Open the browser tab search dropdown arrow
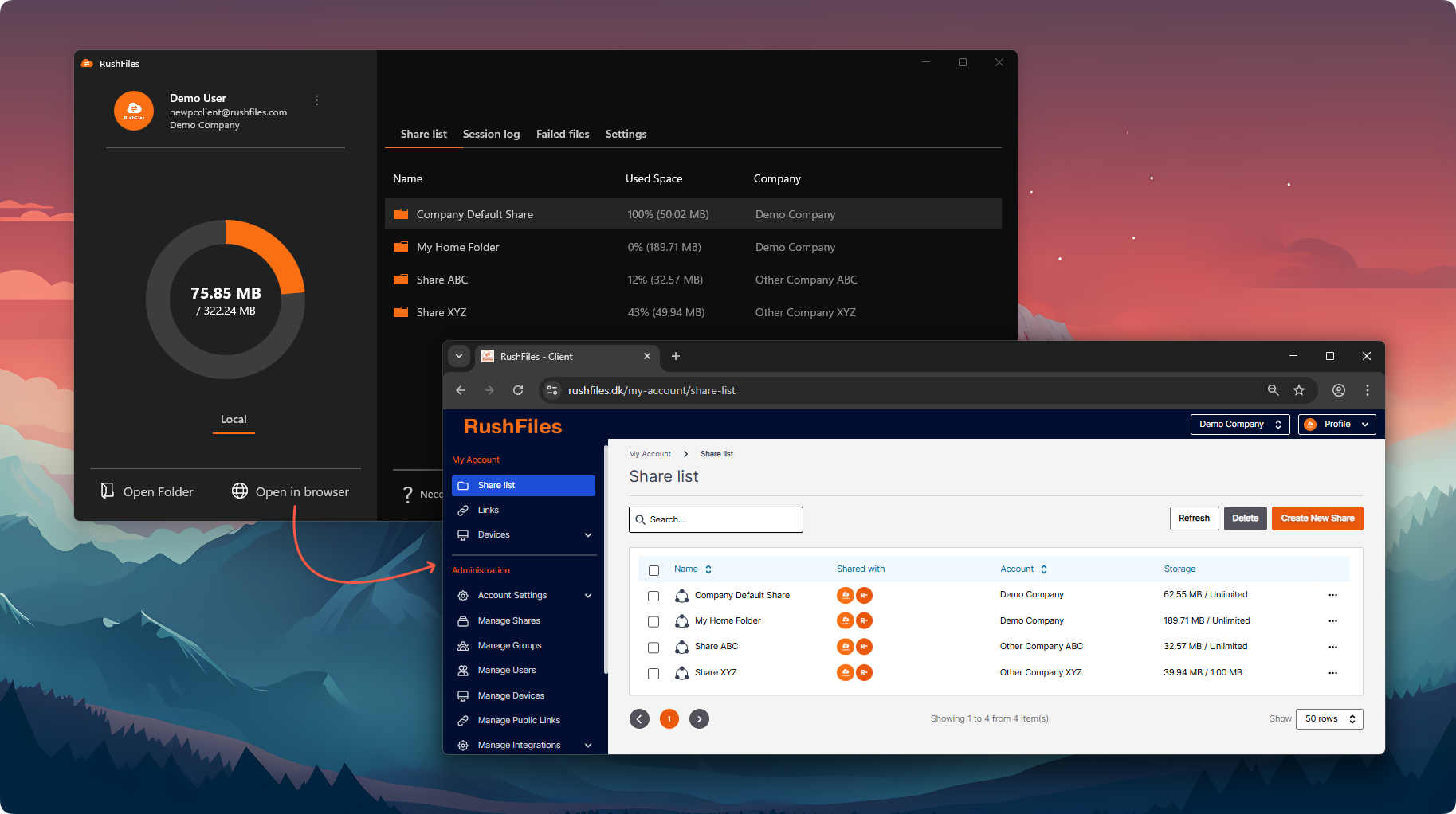1456x814 pixels. point(459,356)
